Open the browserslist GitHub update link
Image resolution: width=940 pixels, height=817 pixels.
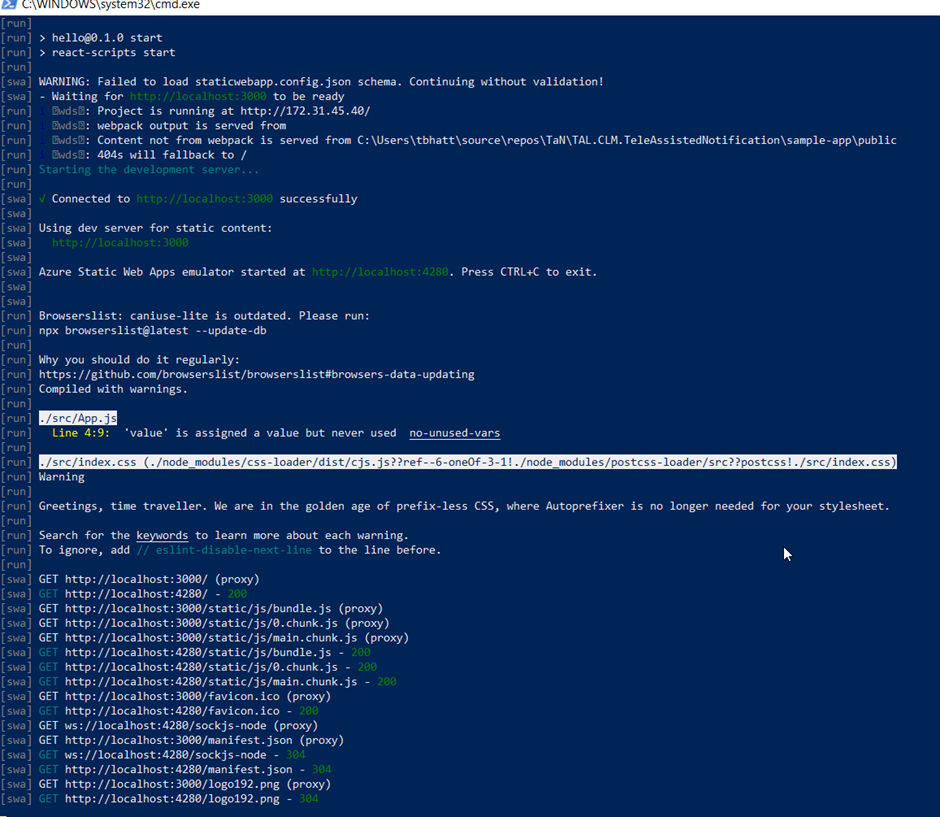[256, 374]
